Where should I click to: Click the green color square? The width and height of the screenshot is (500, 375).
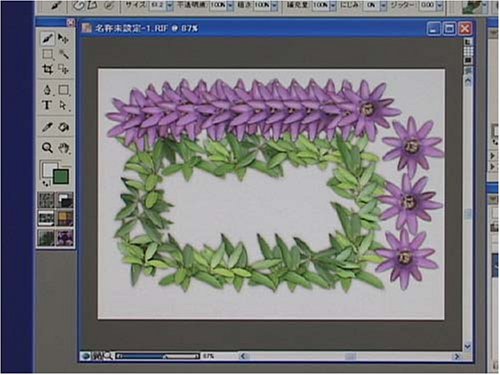61,176
